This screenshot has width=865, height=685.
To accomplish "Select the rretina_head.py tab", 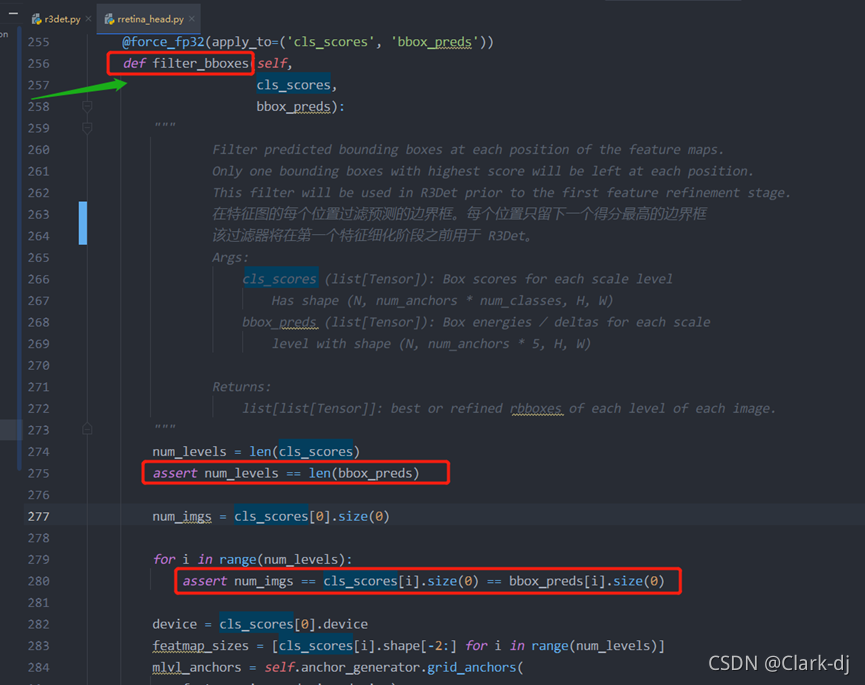I will coord(150,18).
